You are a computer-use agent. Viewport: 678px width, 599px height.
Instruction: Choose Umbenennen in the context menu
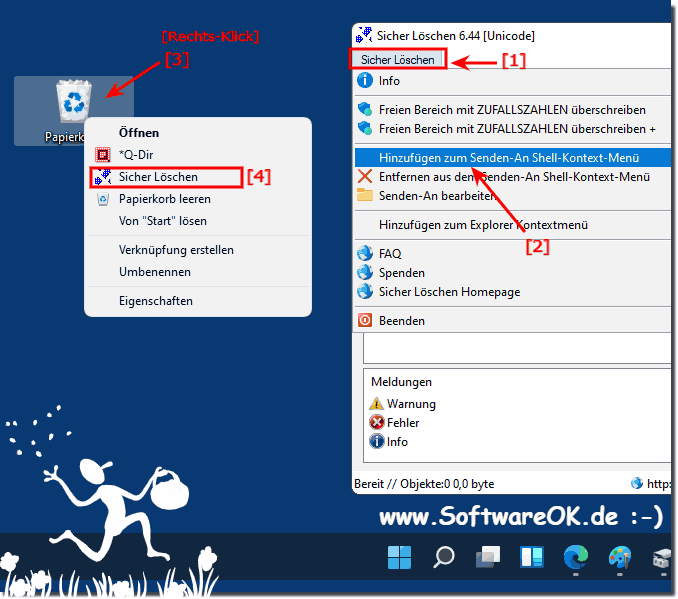click(x=198, y=272)
